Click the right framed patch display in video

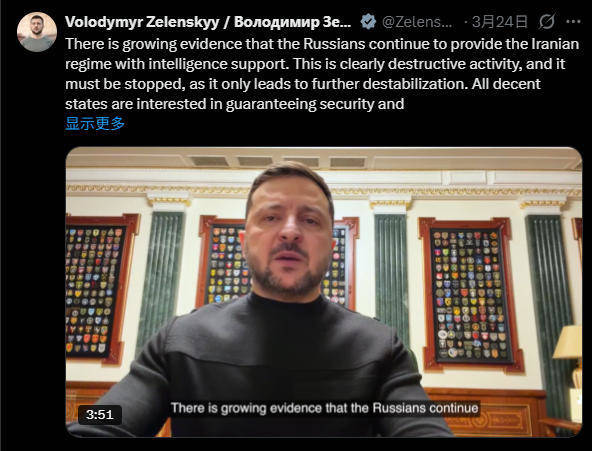[x=471, y=295]
